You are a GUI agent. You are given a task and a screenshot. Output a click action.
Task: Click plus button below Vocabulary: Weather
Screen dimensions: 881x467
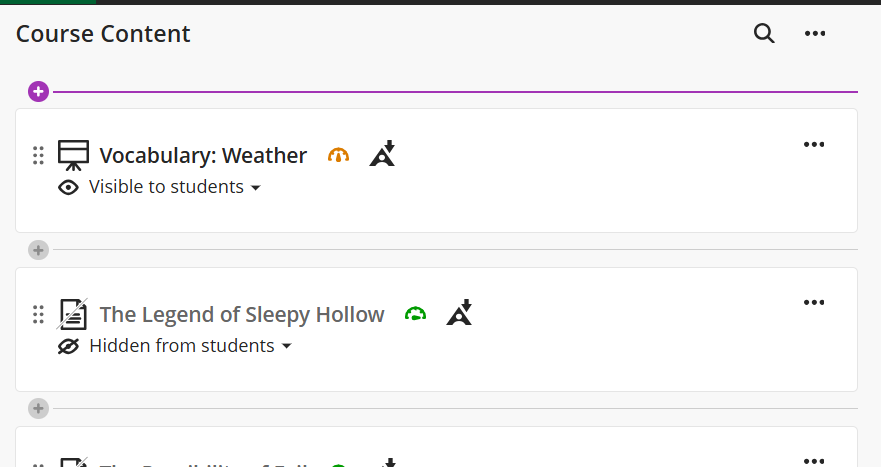click(x=38, y=250)
